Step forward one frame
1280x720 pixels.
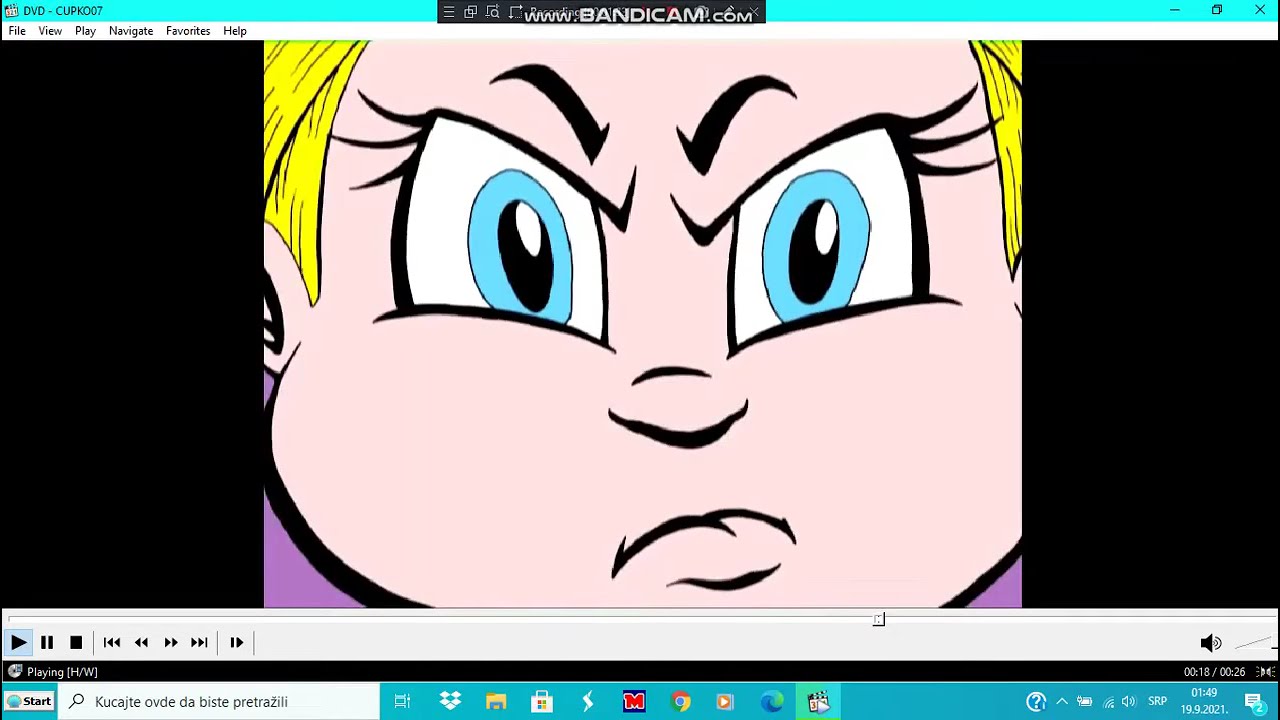(x=236, y=642)
